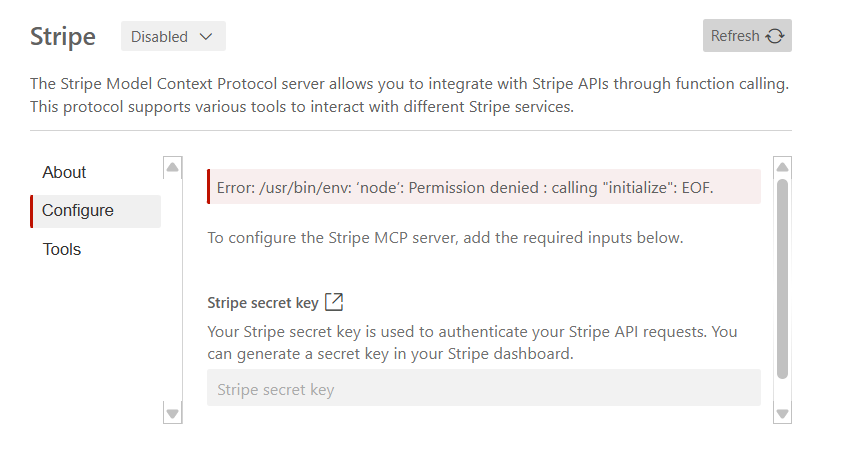Go to the Tools tab

click(61, 249)
